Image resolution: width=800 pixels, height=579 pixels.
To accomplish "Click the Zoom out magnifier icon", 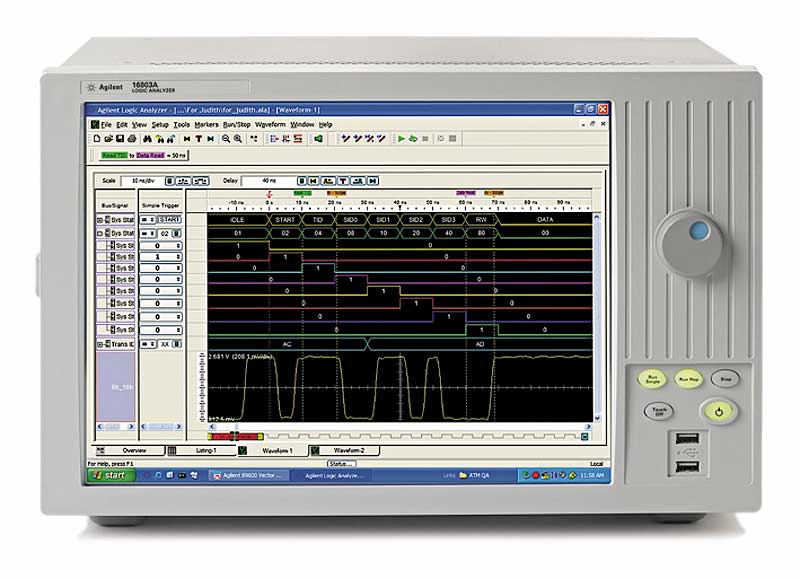I will click(x=226, y=138).
